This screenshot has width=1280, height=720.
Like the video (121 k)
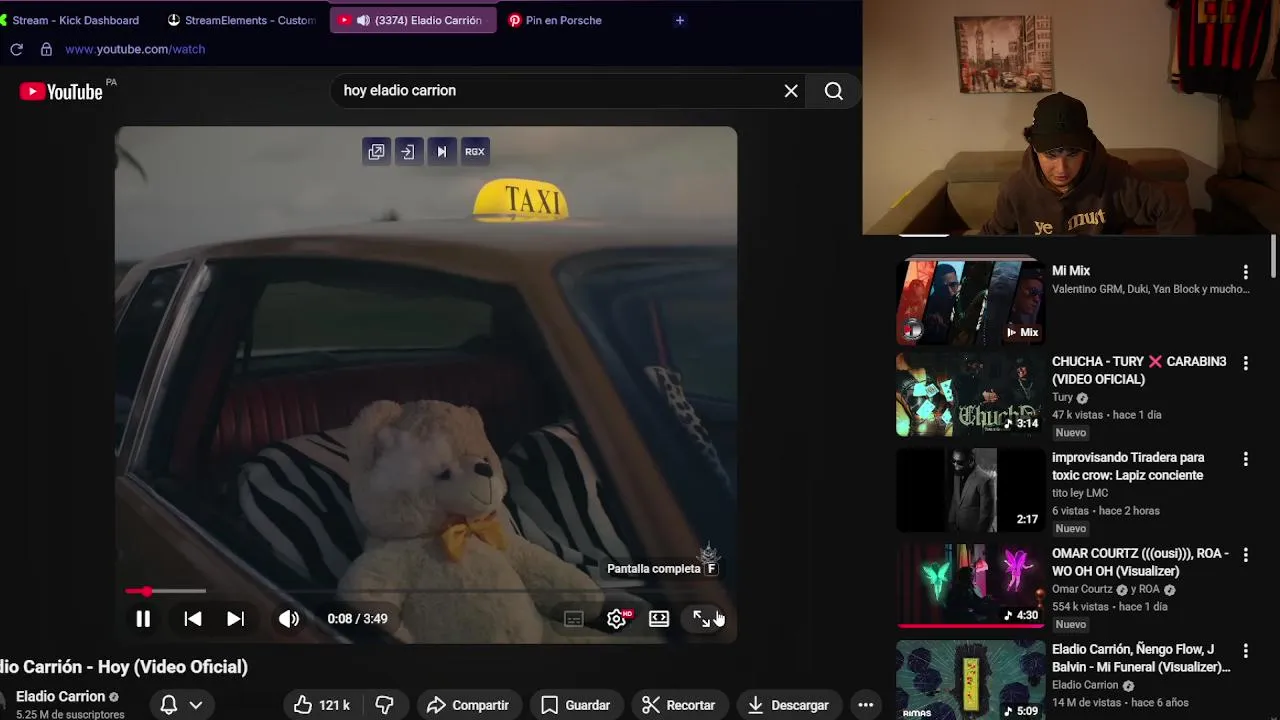pos(322,705)
